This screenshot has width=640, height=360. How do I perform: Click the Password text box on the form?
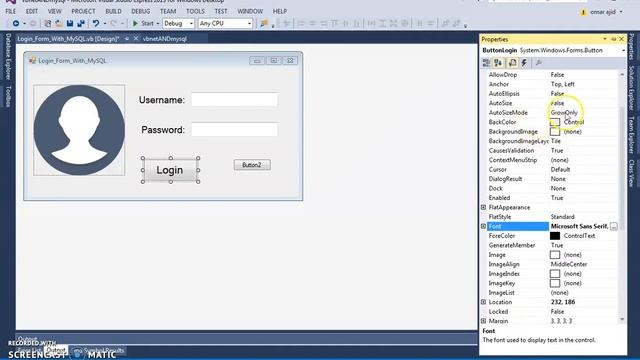point(235,129)
